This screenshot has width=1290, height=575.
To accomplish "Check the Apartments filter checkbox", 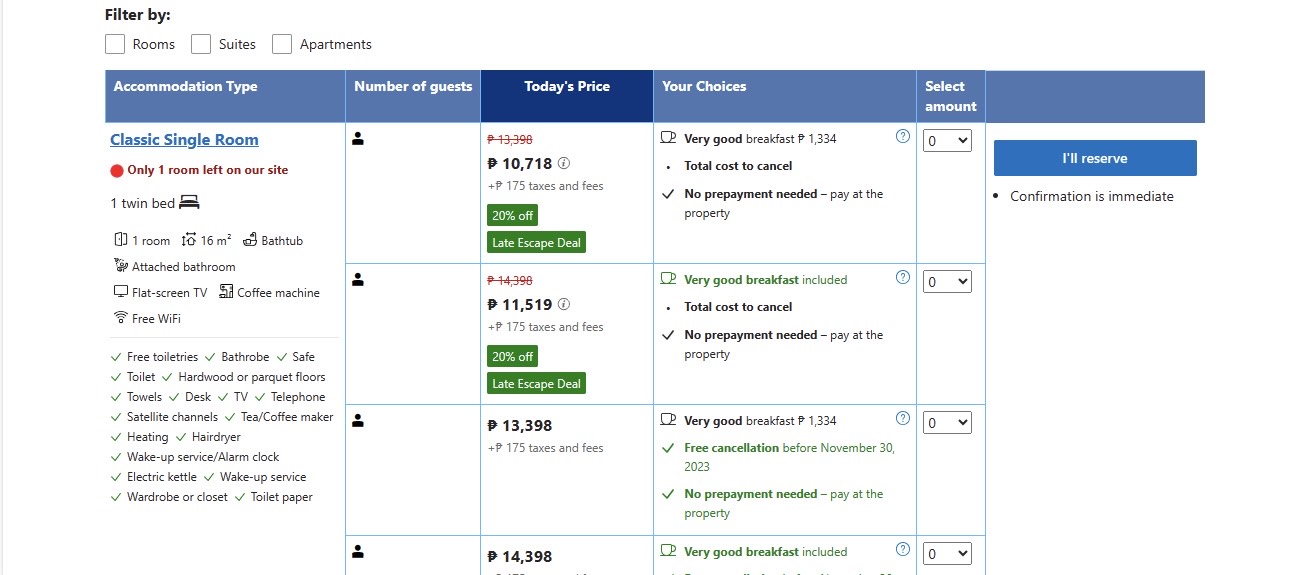I will [x=282, y=44].
